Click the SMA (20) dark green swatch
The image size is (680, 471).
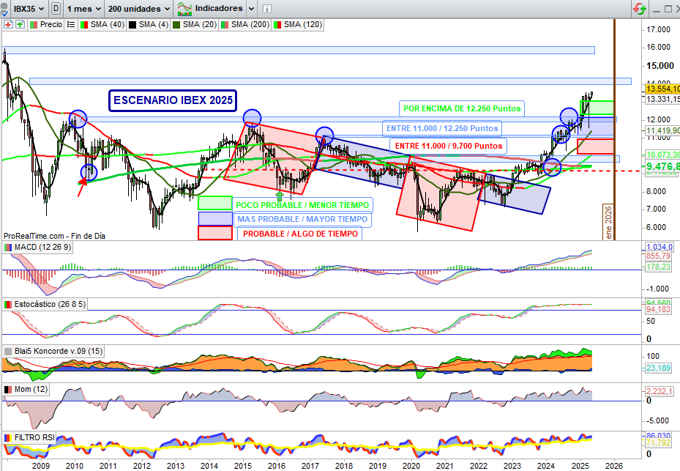tap(177, 25)
